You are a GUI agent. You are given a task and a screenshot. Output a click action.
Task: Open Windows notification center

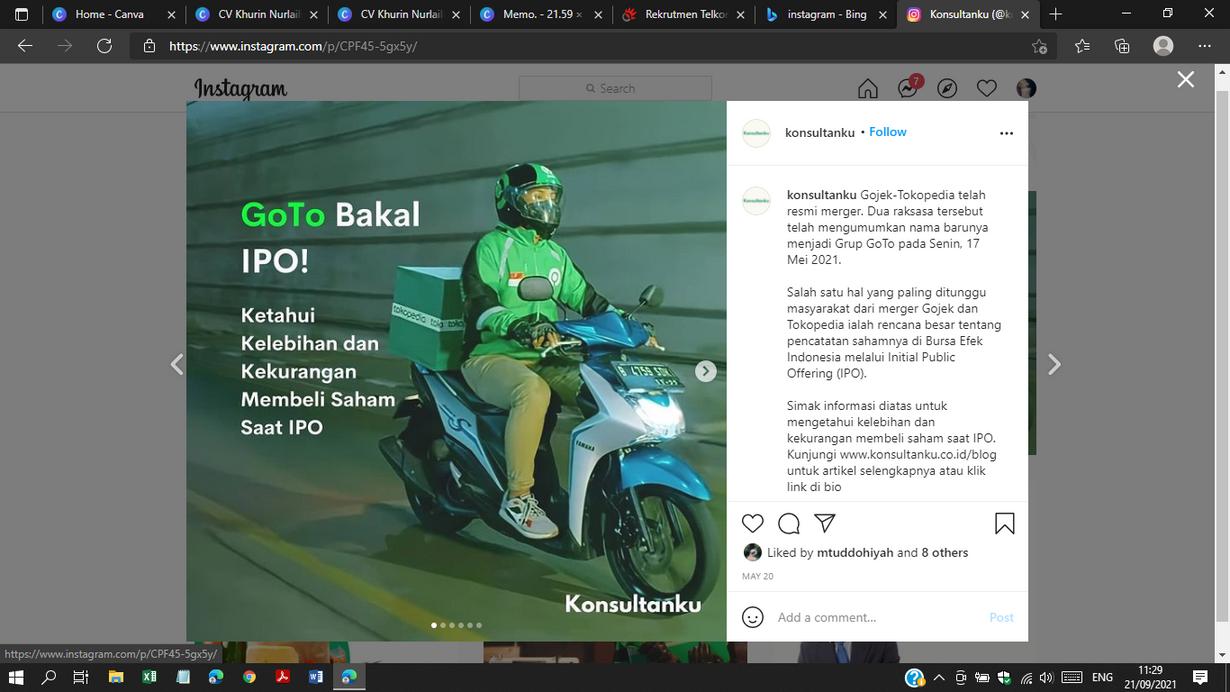tap(1201, 677)
